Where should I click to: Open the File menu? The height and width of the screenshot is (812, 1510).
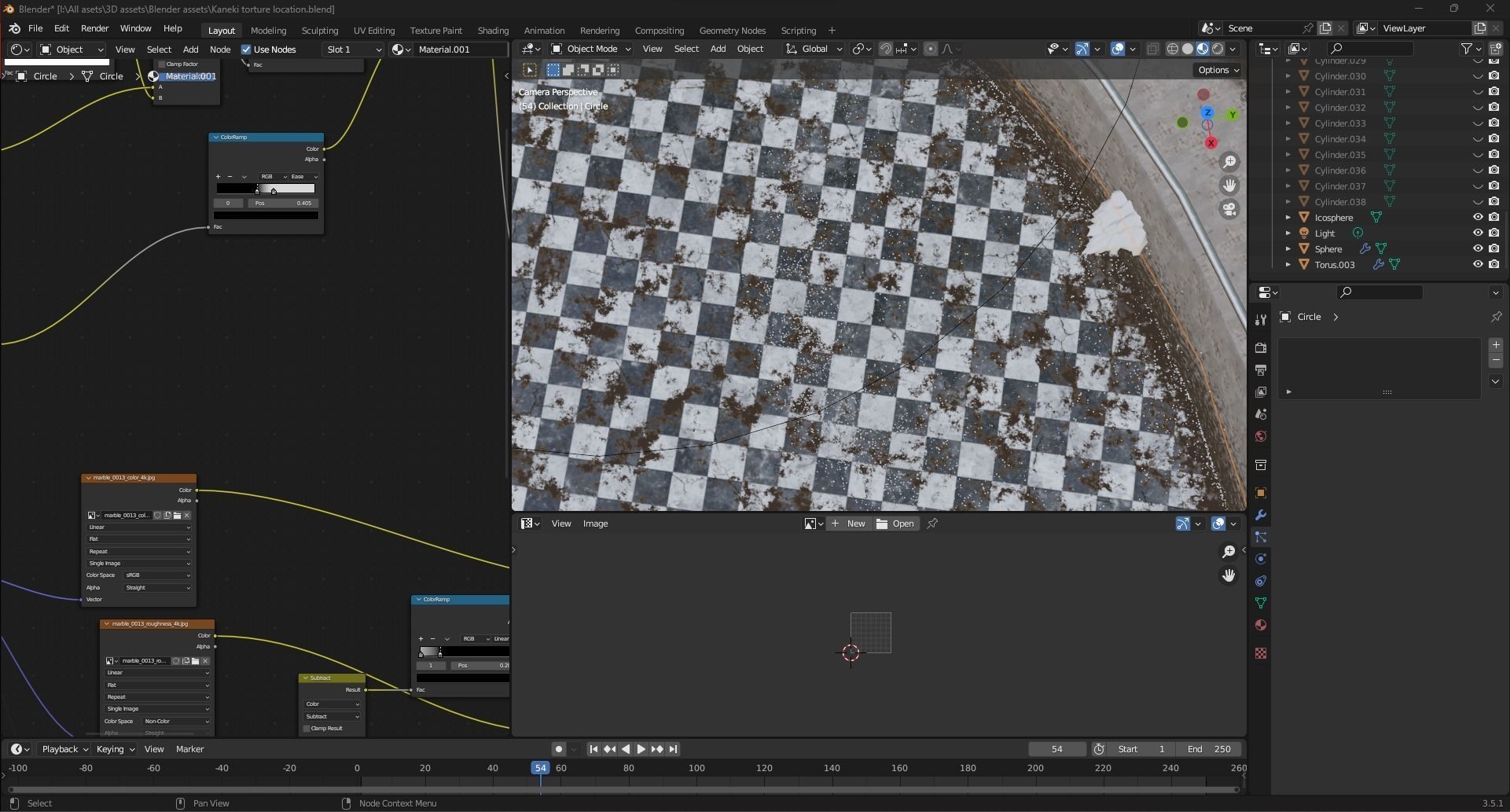tap(35, 28)
